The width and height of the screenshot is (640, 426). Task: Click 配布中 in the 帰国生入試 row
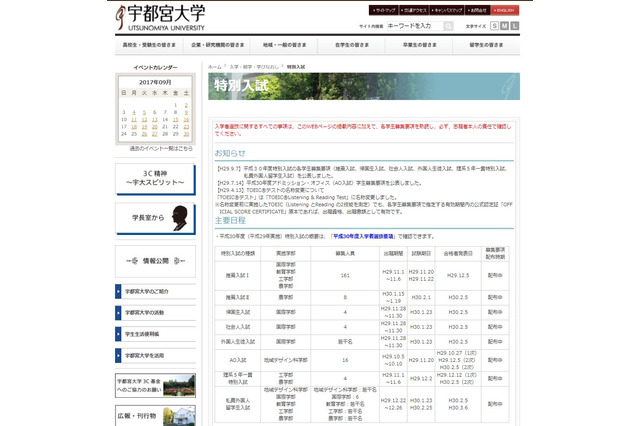pos(495,312)
